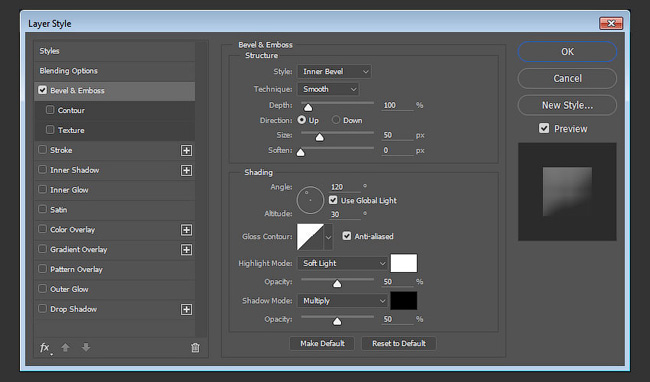This screenshot has width=650, height=382.
Task: Click the OK button
Action: [567, 52]
